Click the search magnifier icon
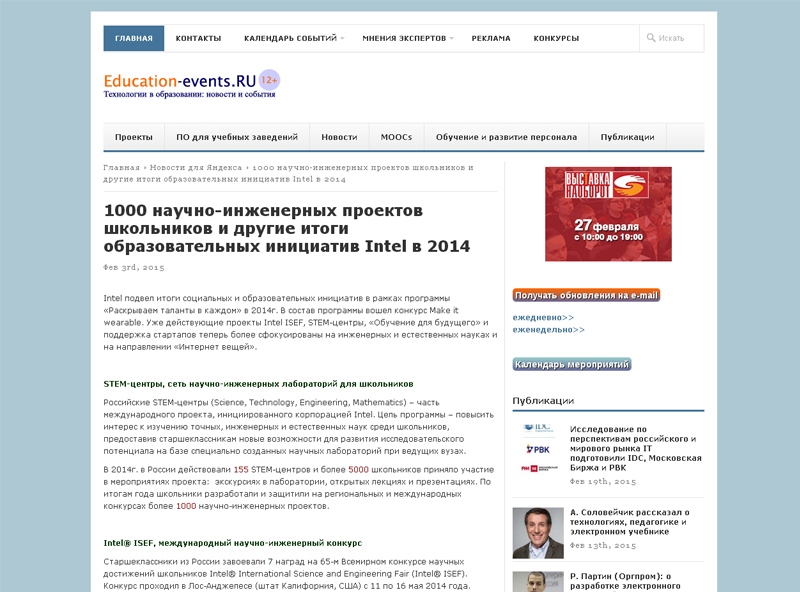The image size is (800, 592). (x=651, y=38)
